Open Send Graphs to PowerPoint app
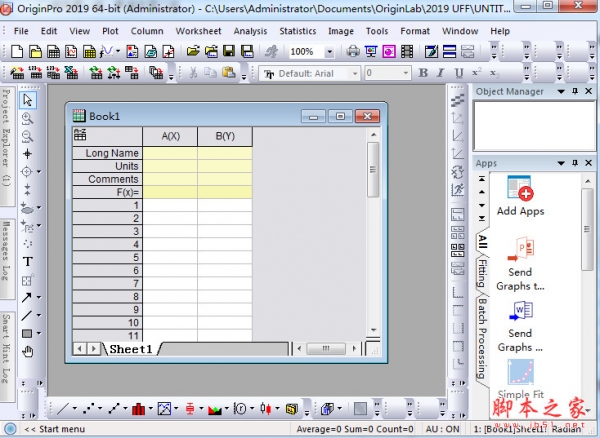 tap(520, 263)
